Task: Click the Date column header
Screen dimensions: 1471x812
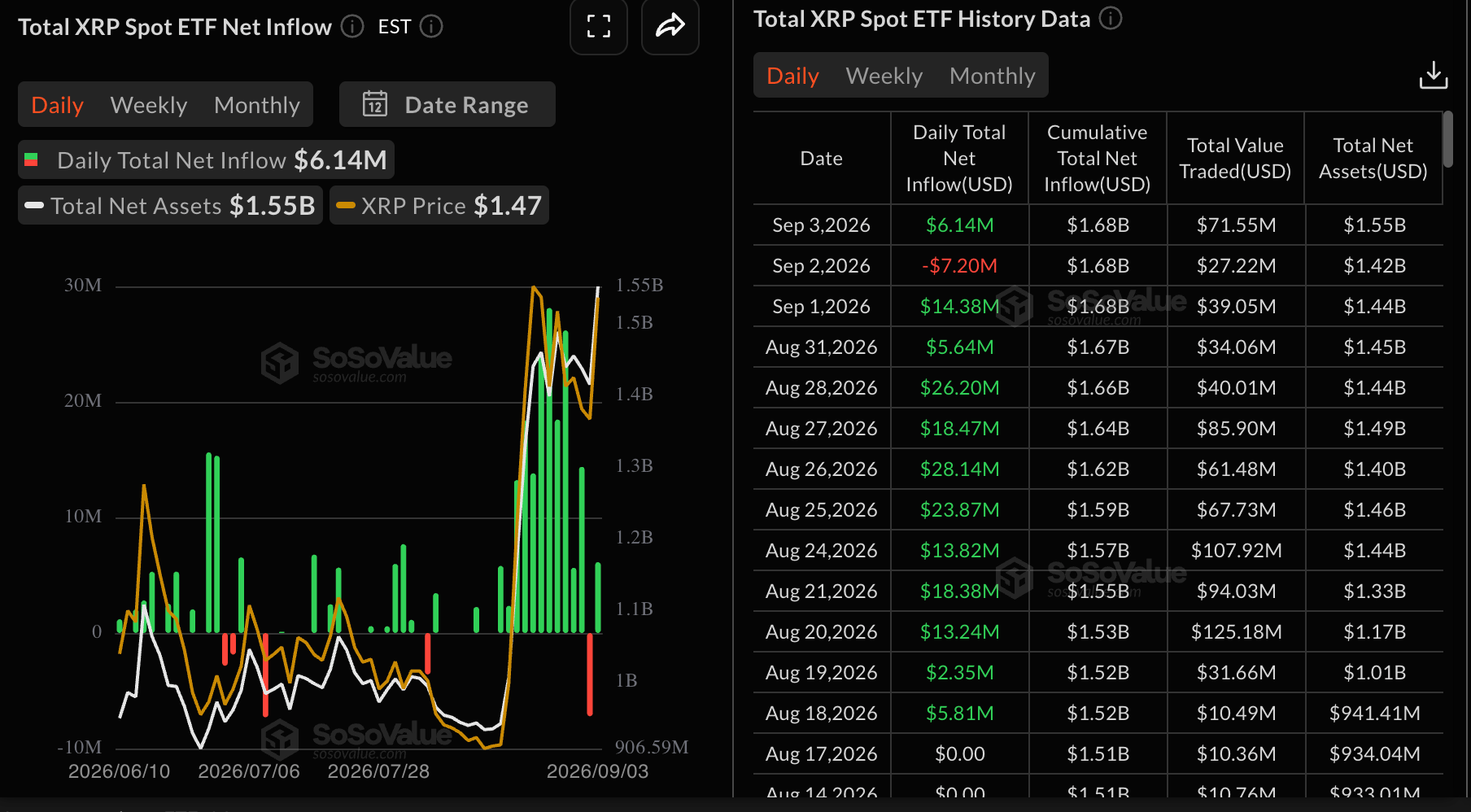Action: click(x=822, y=159)
